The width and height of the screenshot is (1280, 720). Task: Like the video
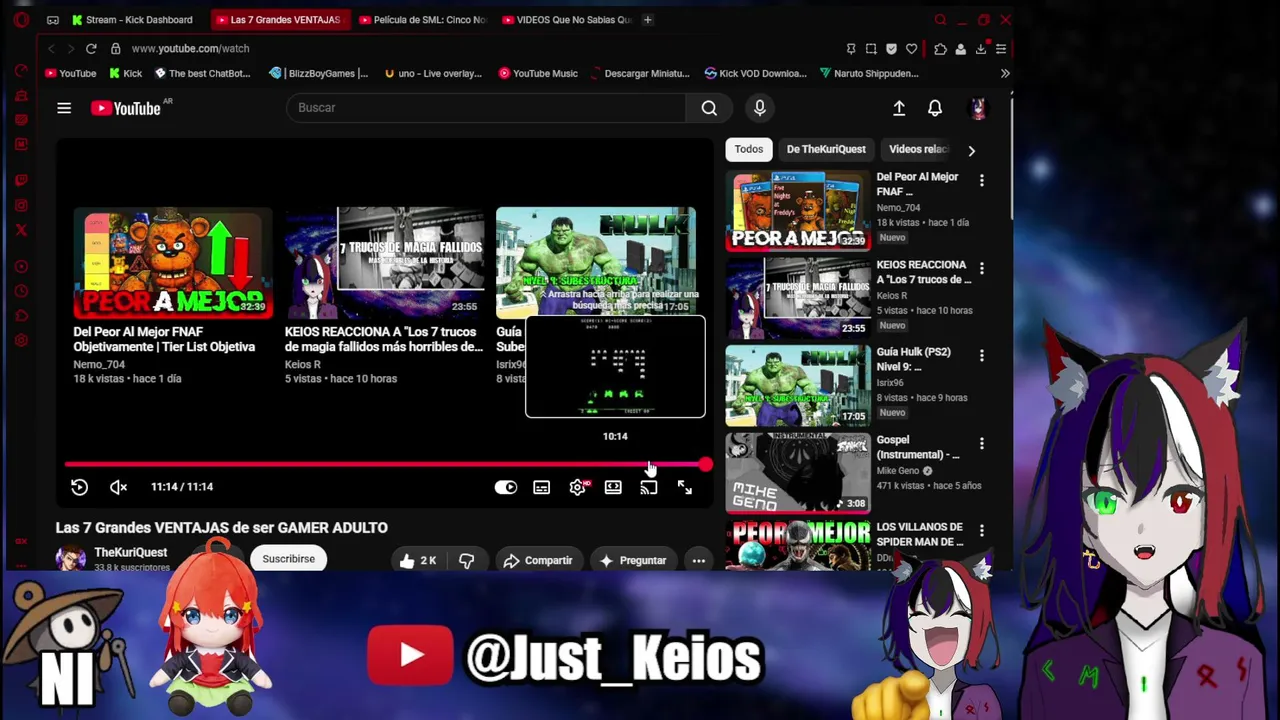(x=418, y=560)
